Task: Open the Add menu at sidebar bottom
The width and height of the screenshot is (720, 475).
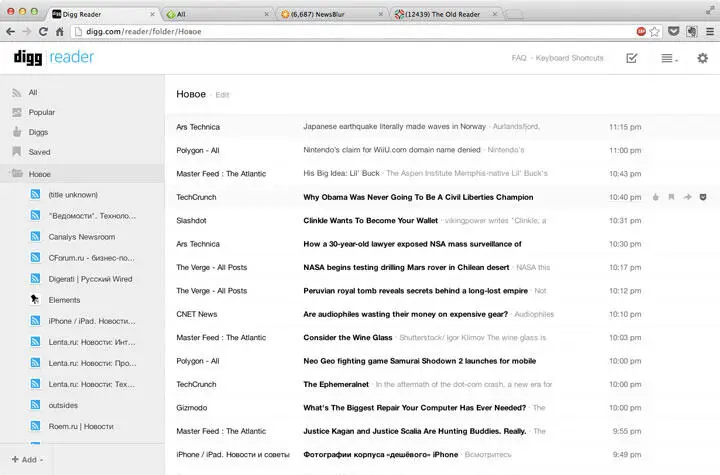Action: click(x=25, y=460)
